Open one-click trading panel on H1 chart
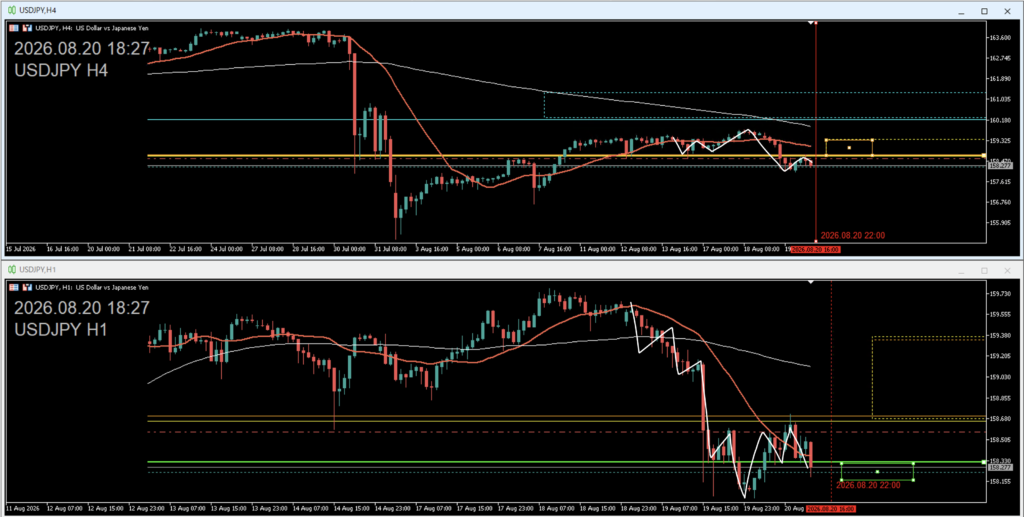Image resolution: width=1024 pixels, height=517 pixels. (x=14, y=287)
